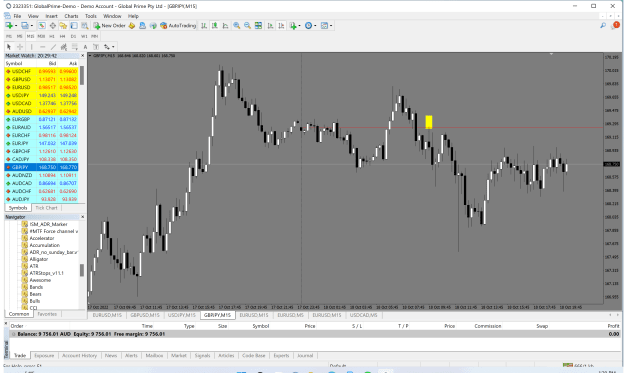Select the equidistant channel tool
The height and width of the screenshot is (373, 625).
[63, 47]
